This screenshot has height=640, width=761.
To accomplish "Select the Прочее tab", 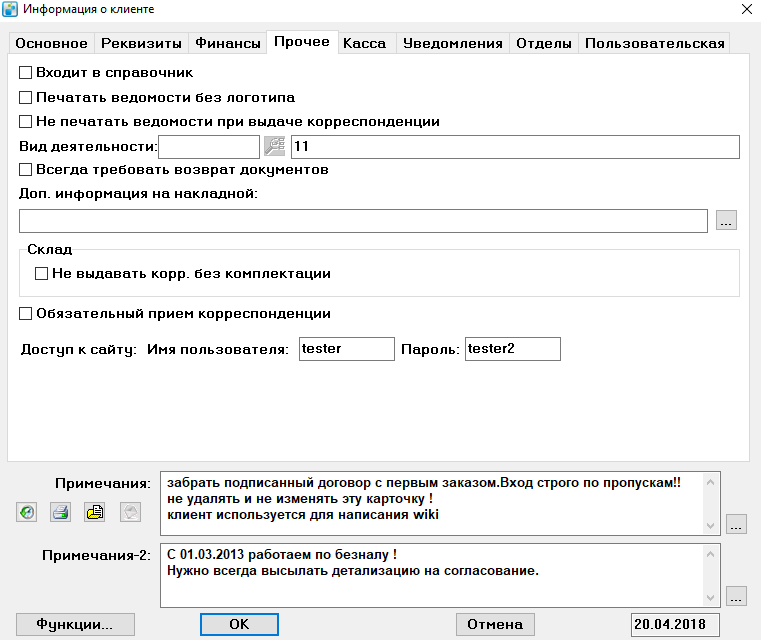I will tap(302, 42).
